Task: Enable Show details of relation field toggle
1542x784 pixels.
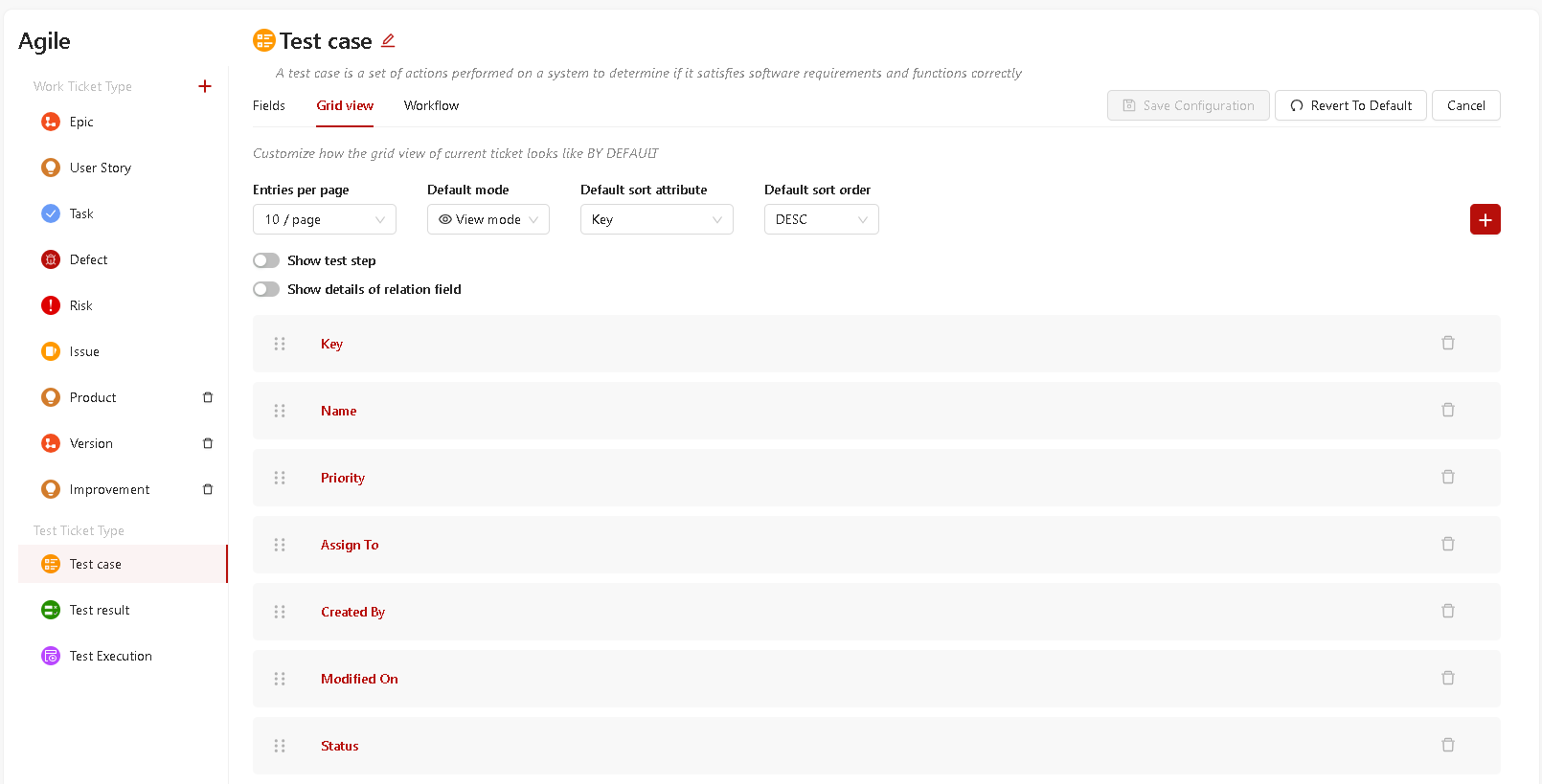Action: [x=266, y=289]
